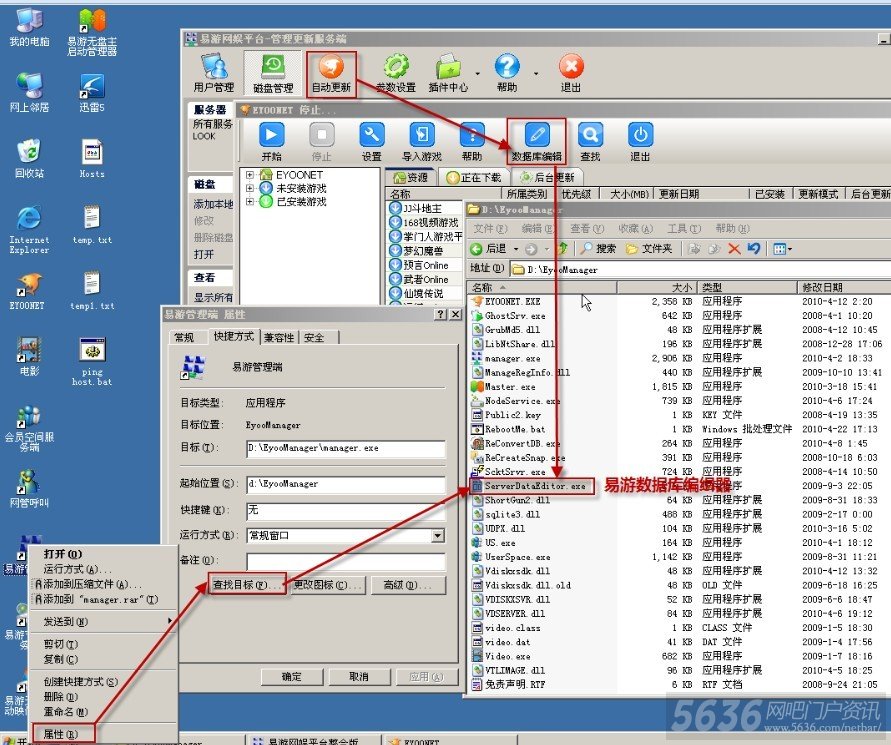Open the 安全 tab in properties dialog

[x=314, y=338]
